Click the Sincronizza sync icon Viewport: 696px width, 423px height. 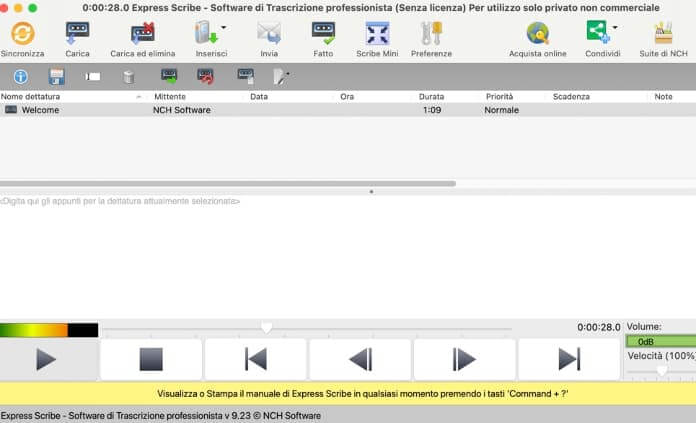click(23, 33)
